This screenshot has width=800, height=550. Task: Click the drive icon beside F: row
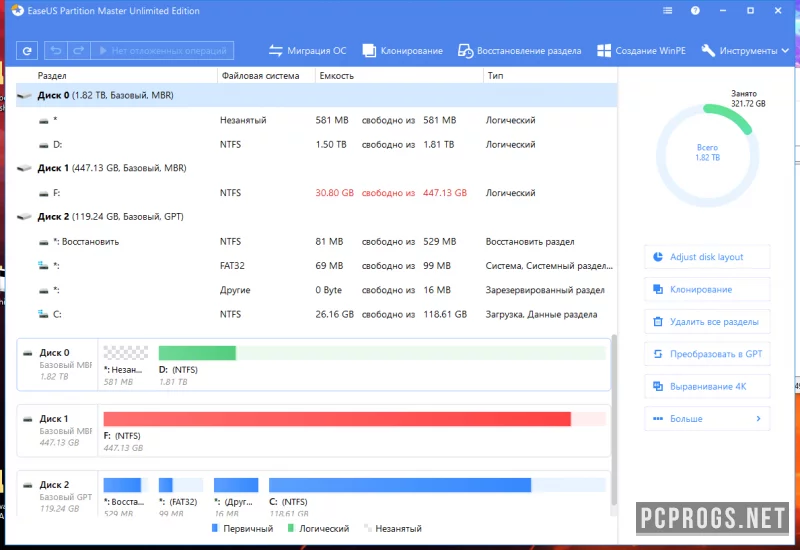tap(44, 193)
